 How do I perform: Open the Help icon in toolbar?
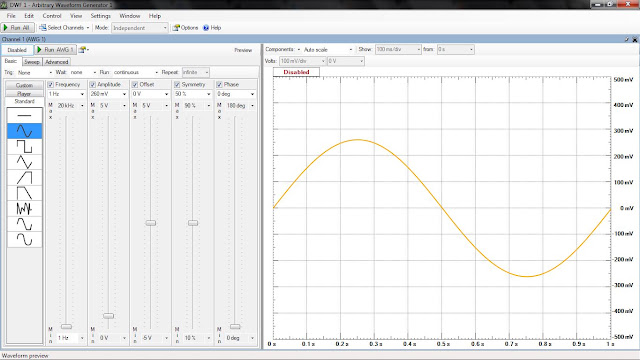[206, 28]
